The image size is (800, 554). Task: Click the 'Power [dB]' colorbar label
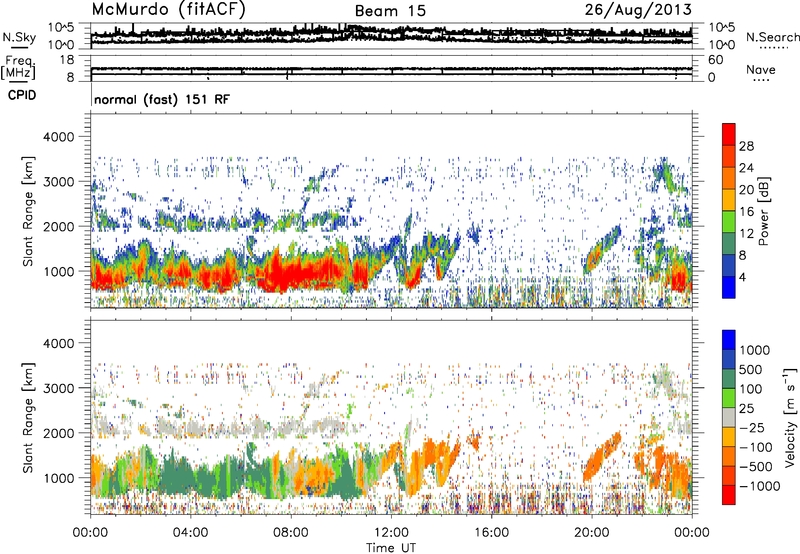pyautogui.click(x=764, y=211)
